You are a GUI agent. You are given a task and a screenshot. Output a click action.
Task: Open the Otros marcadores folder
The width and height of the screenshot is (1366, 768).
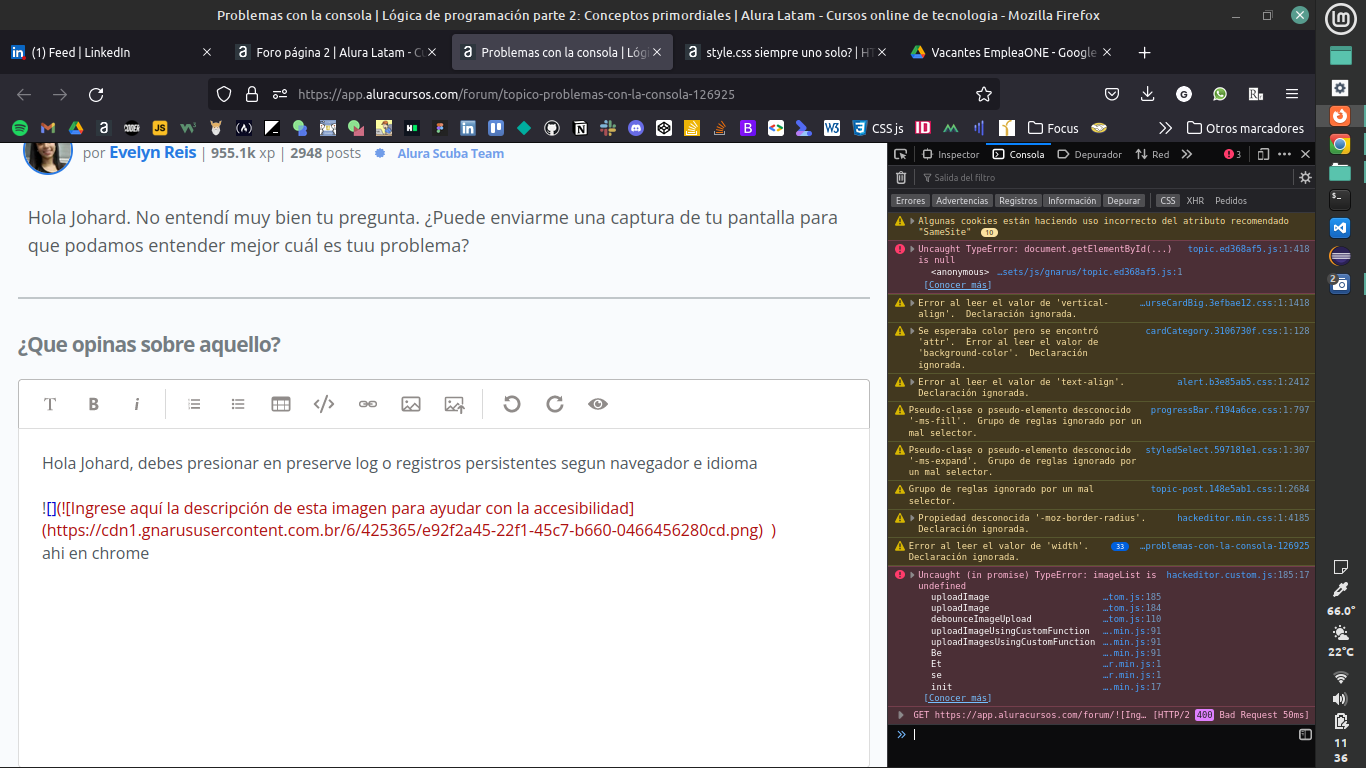[1245, 128]
